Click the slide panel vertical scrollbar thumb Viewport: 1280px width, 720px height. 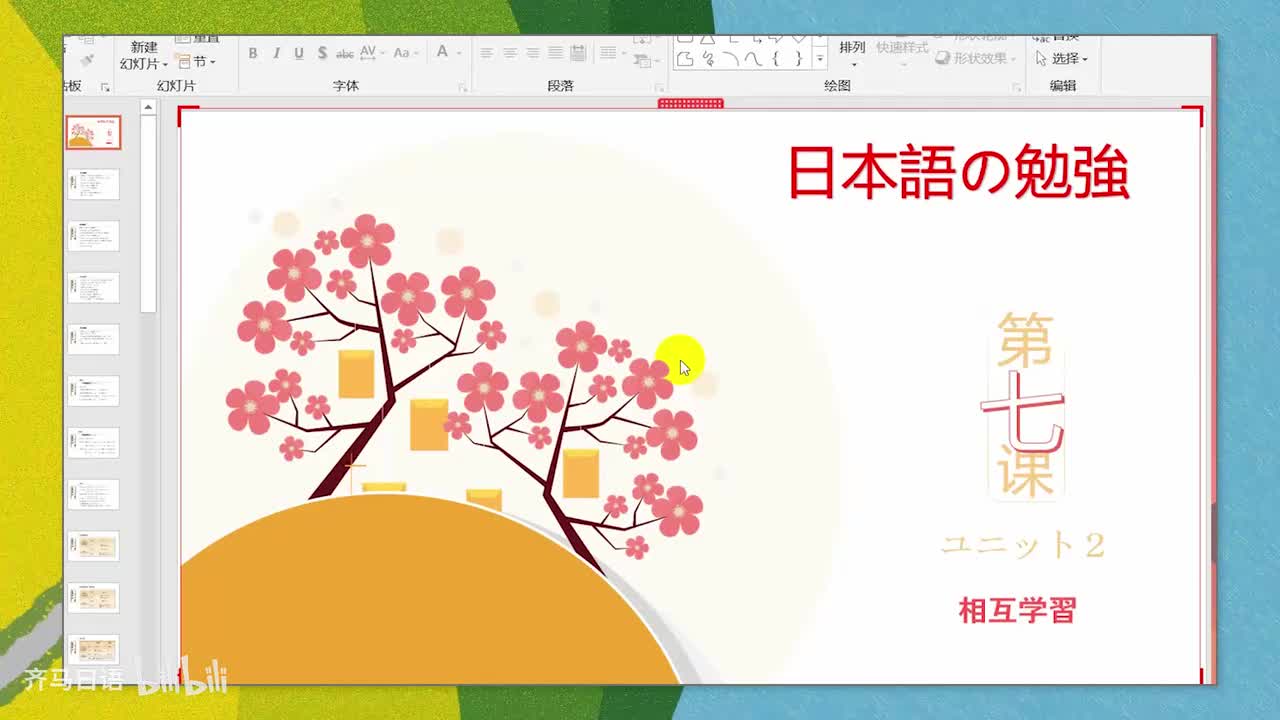pos(148,214)
